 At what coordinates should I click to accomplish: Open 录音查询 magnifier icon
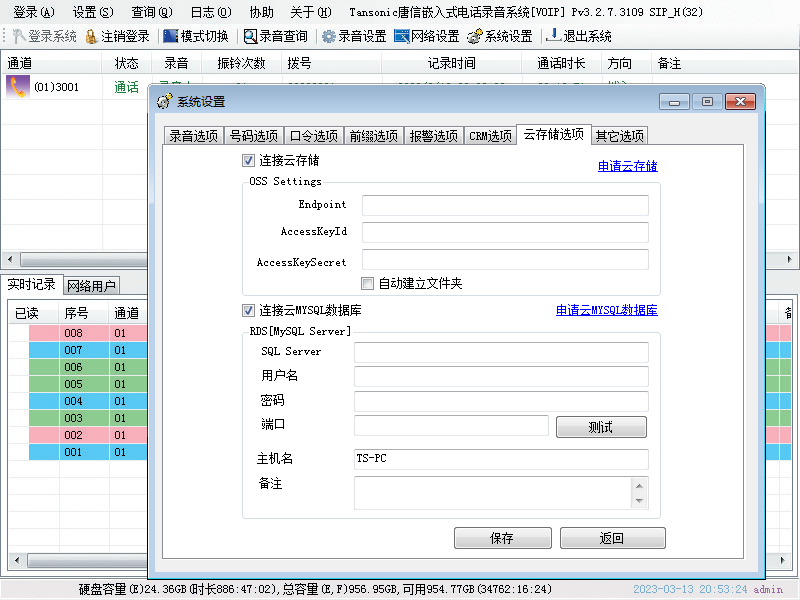[250, 36]
